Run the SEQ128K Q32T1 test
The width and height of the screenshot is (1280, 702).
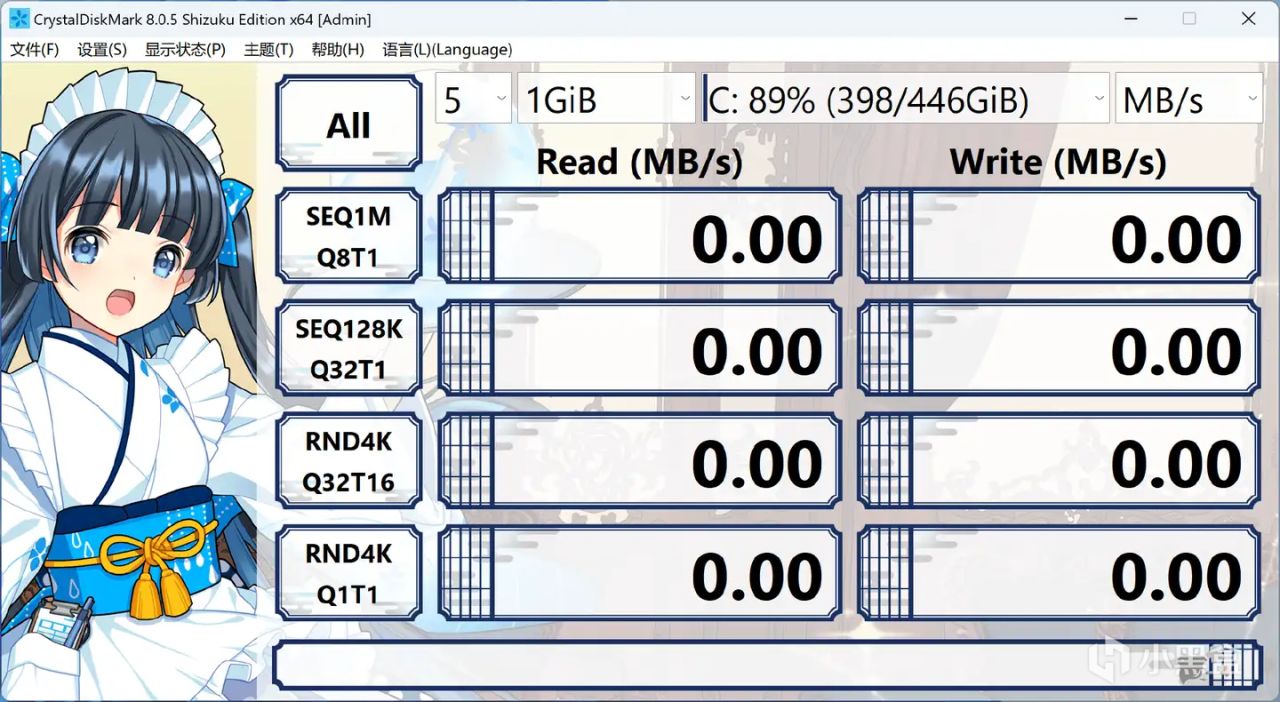[348, 349]
